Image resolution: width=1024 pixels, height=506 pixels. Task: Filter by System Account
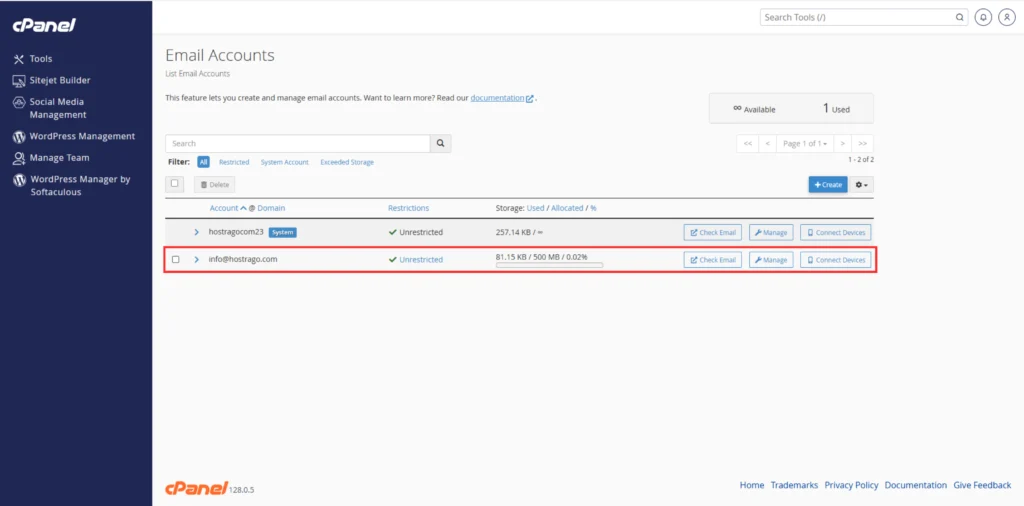285,162
